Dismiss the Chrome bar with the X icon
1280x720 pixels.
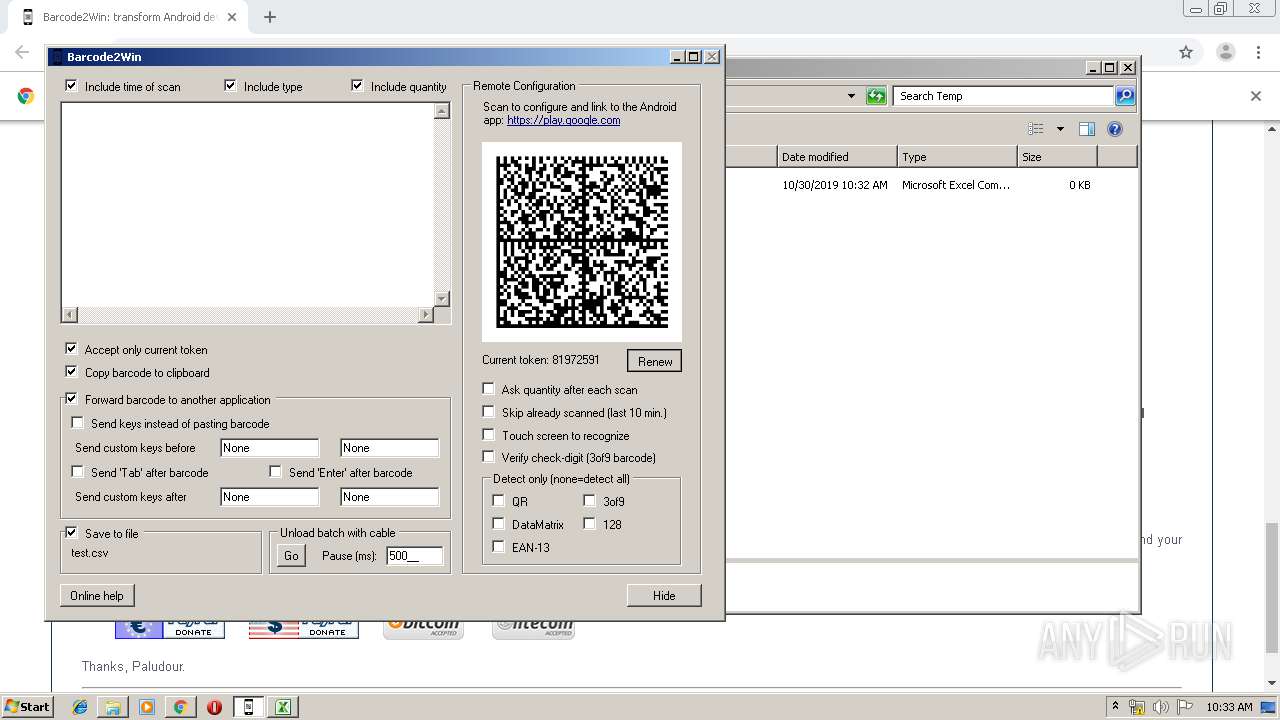1256,96
